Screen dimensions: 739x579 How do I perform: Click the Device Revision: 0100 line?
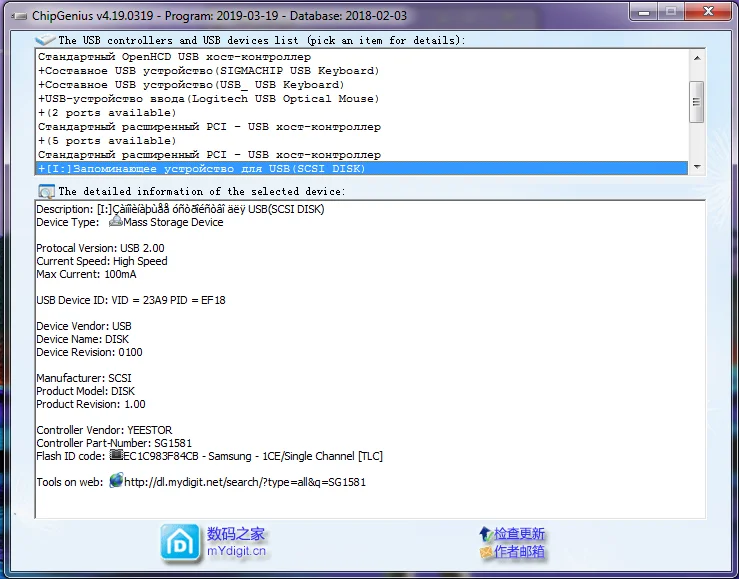click(x=90, y=352)
